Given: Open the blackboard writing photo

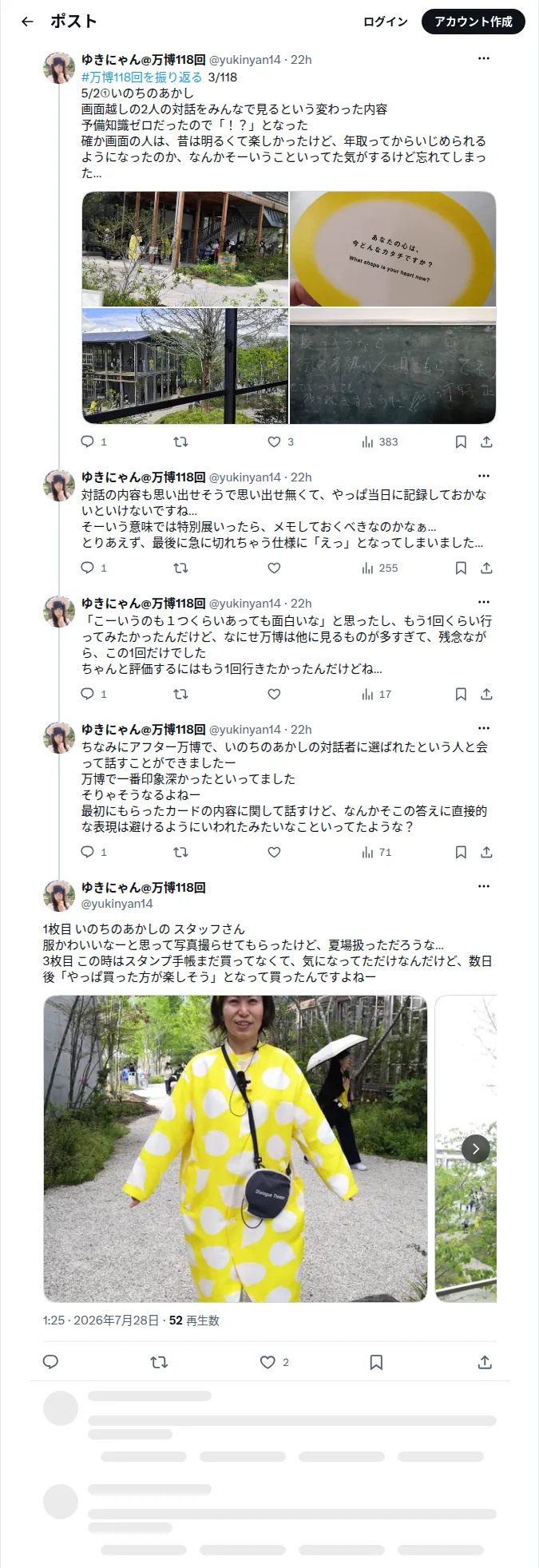Looking at the screenshot, I should (x=392, y=366).
